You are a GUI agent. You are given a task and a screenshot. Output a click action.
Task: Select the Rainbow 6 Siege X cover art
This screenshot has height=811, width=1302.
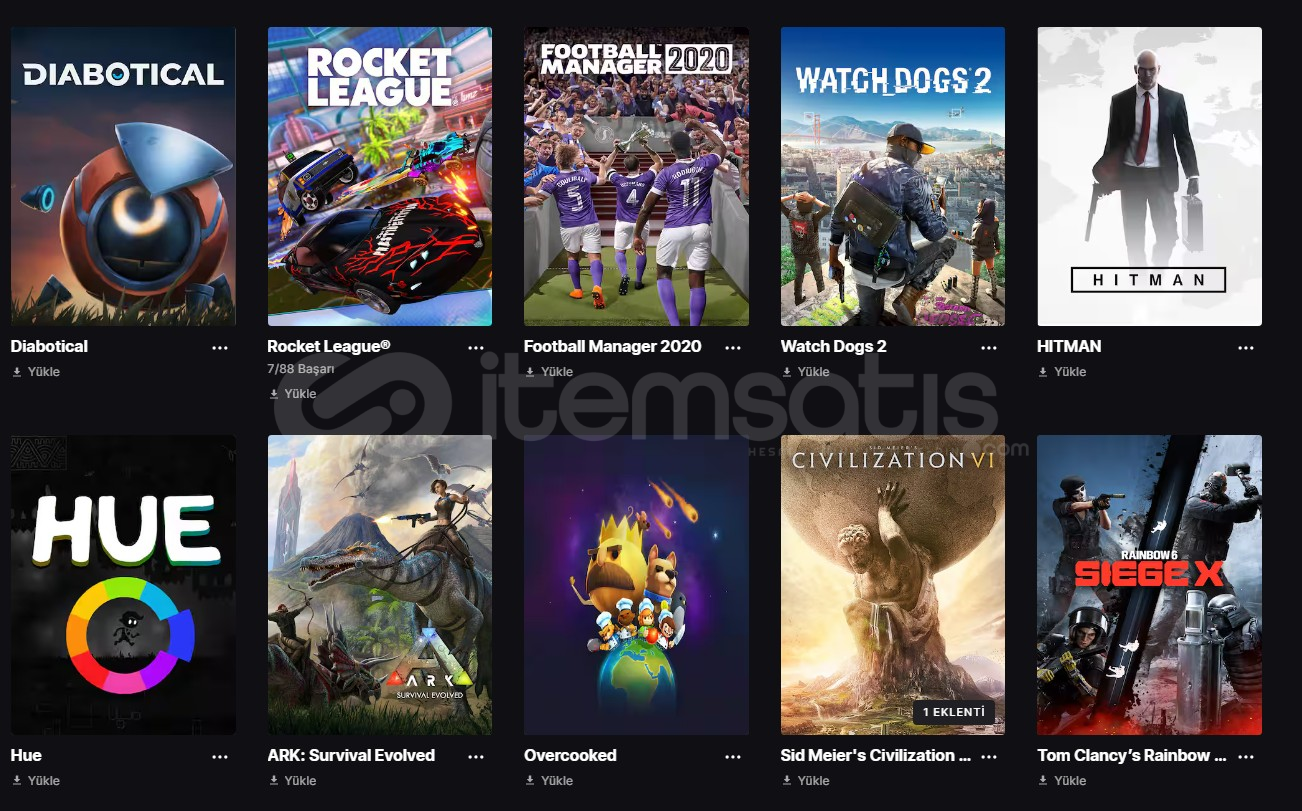pos(1149,585)
